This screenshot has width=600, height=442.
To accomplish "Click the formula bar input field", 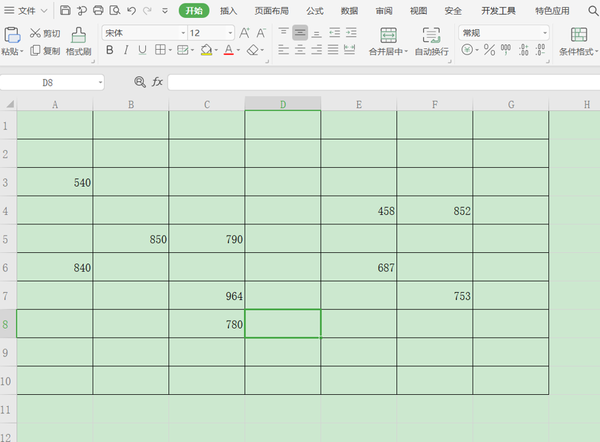I will click(384, 82).
